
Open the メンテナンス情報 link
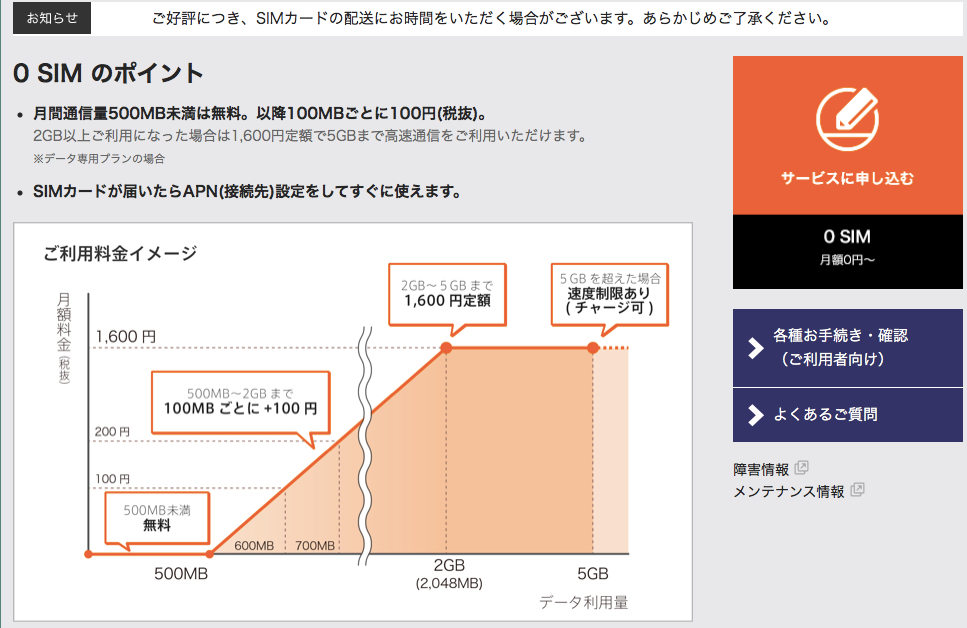pos(789,492)
